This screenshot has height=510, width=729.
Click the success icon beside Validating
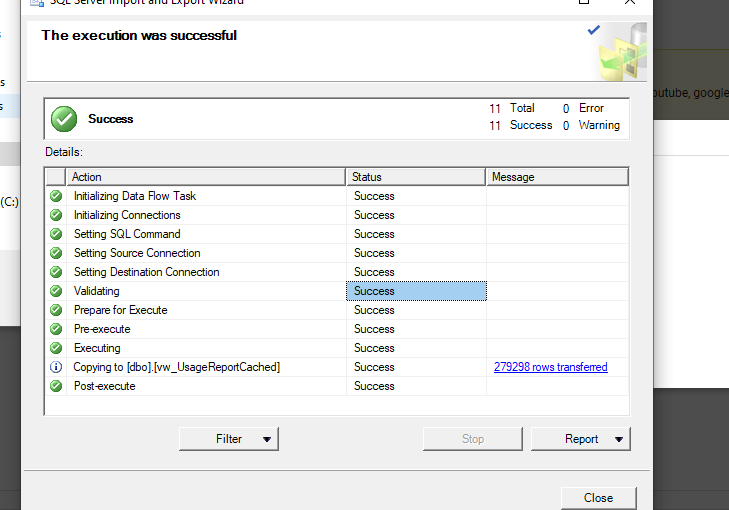click(x=56, y=291)
